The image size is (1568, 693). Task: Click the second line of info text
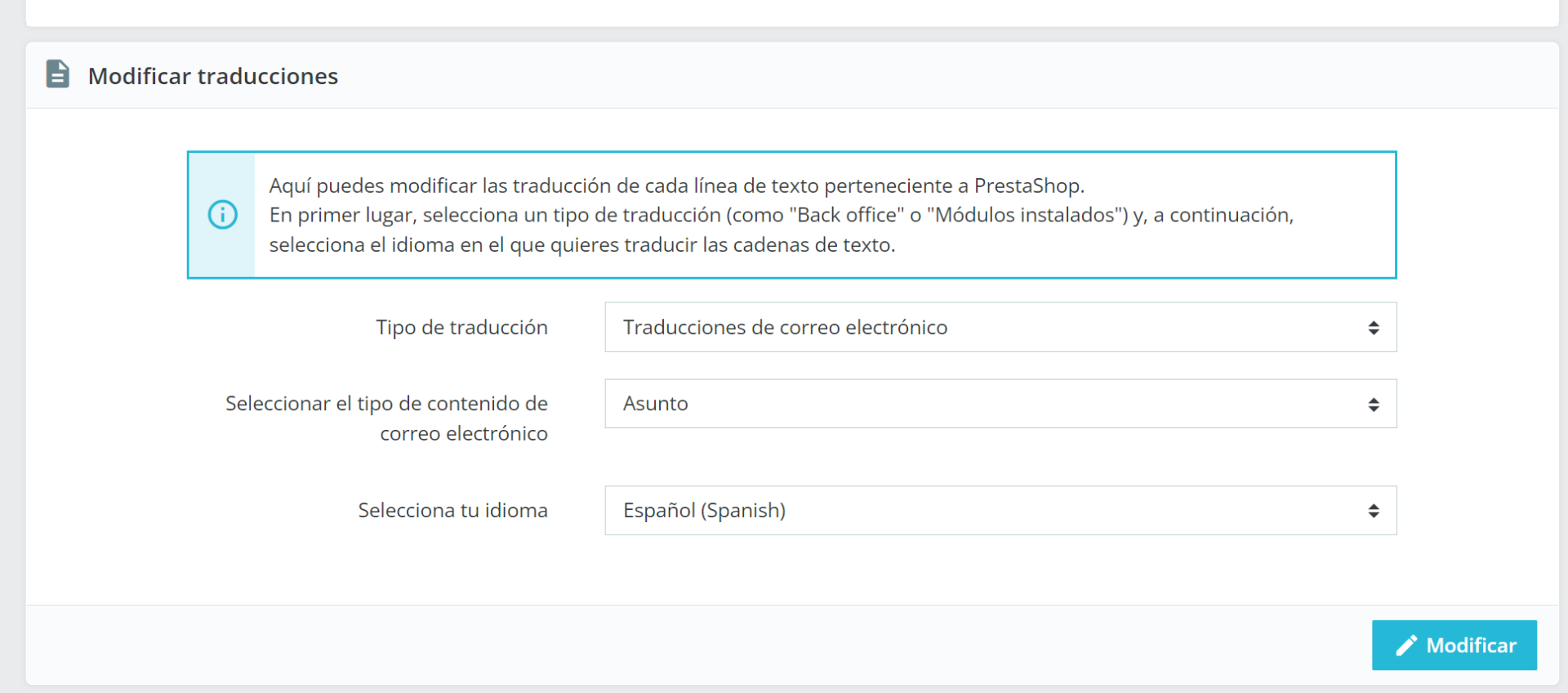(x=781, y=215)
